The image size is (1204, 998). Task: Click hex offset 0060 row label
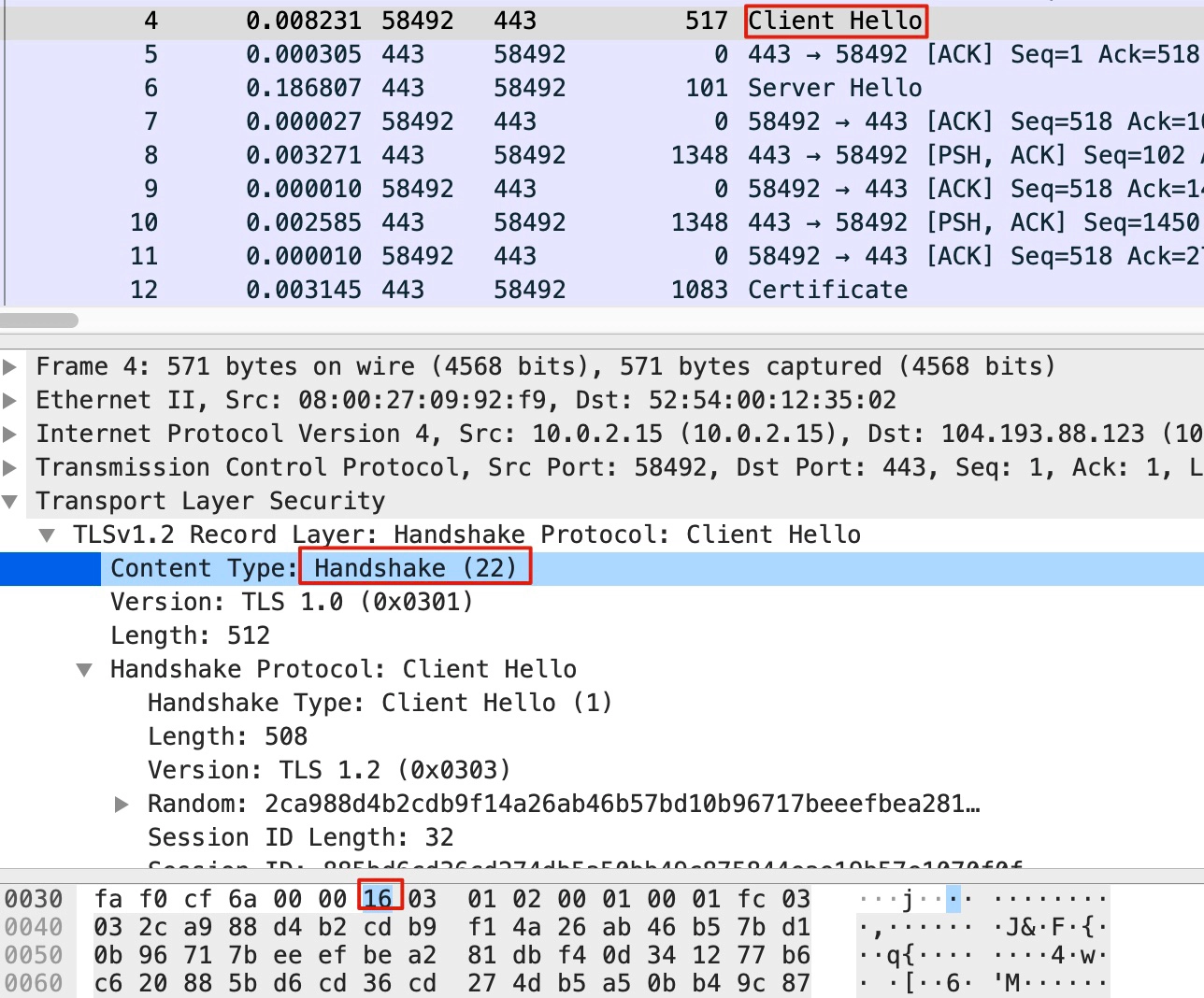pos(34,983)
